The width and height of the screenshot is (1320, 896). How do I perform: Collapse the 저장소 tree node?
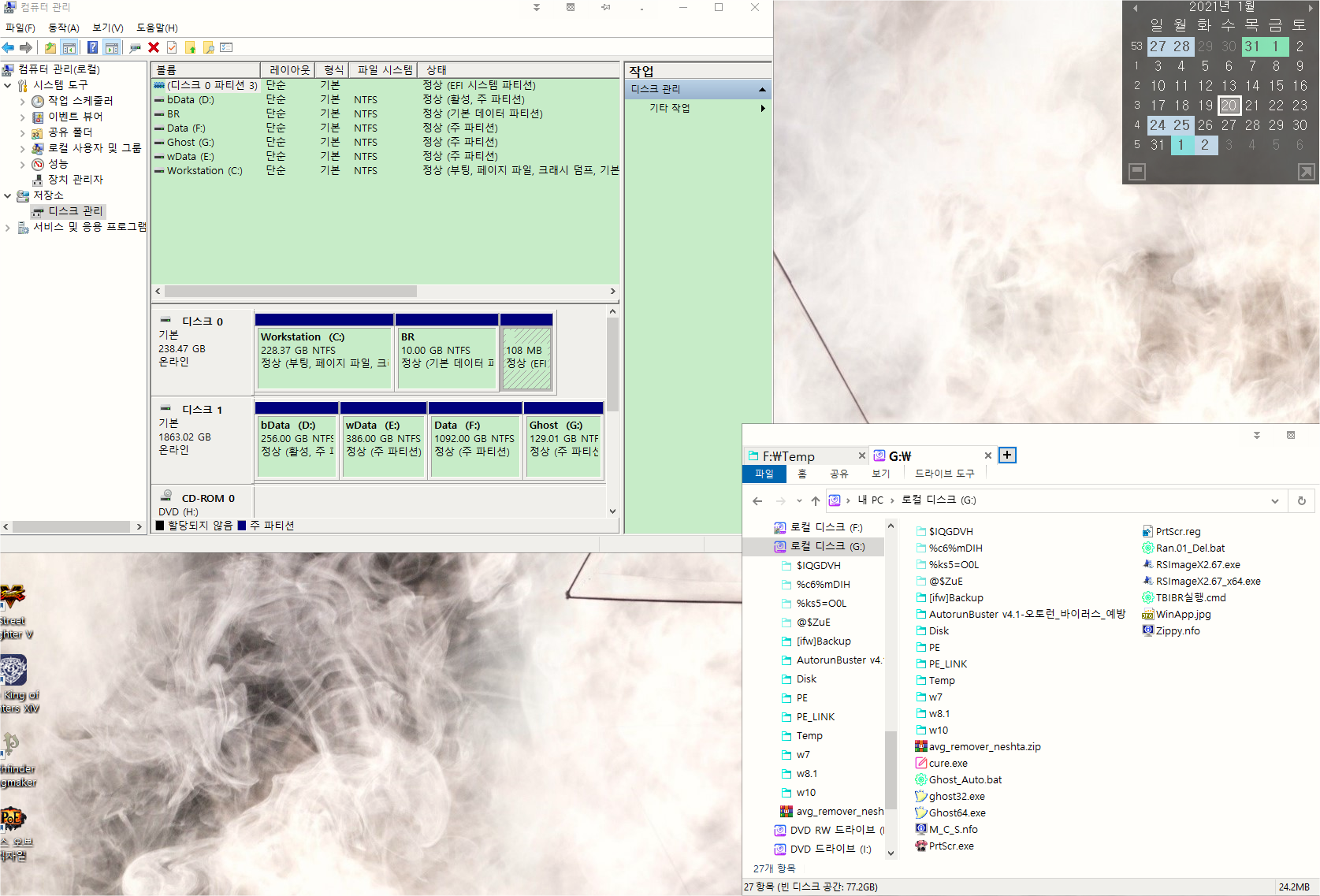point(8,195)
